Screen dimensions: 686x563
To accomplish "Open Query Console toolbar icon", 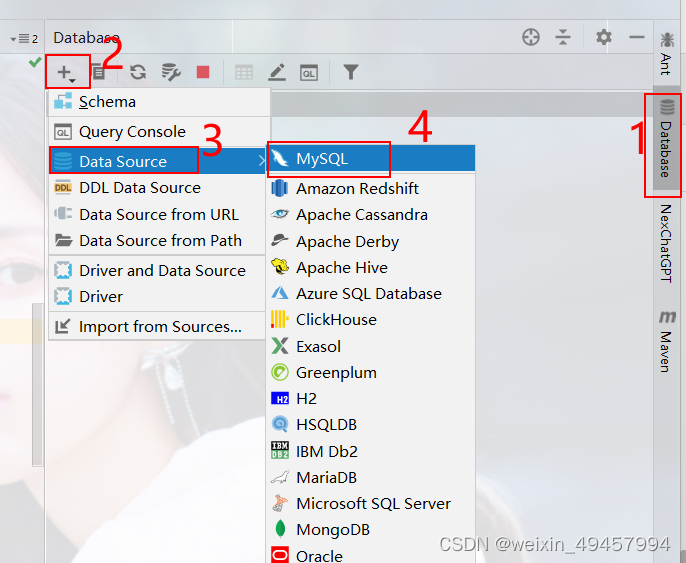I will tap(309, 73).
